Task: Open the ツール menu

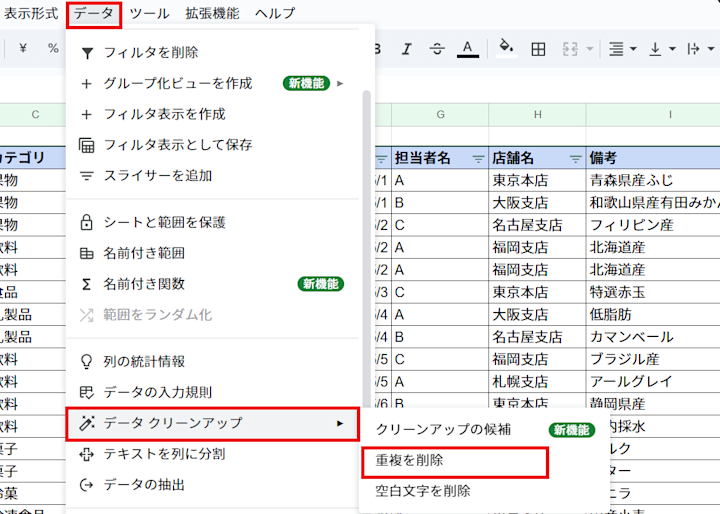Action: (x=149, y=14)
